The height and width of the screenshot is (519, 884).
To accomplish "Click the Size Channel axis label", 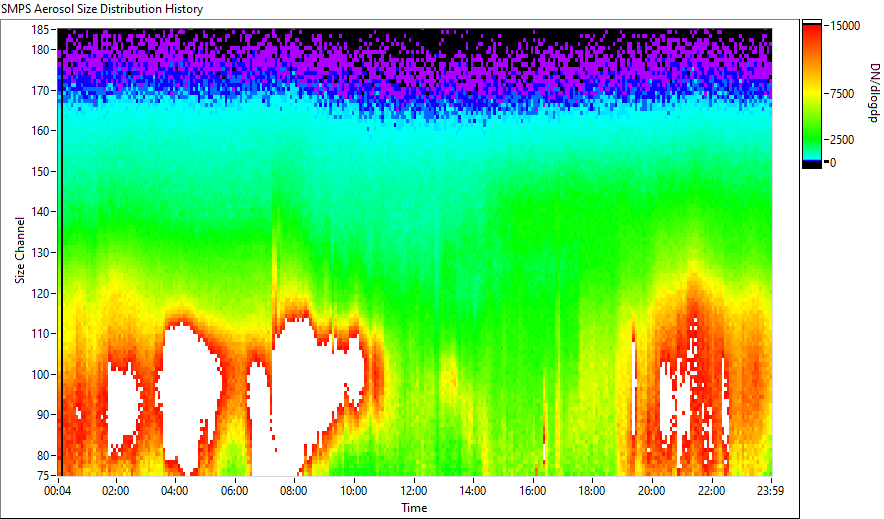I will 20,250.
